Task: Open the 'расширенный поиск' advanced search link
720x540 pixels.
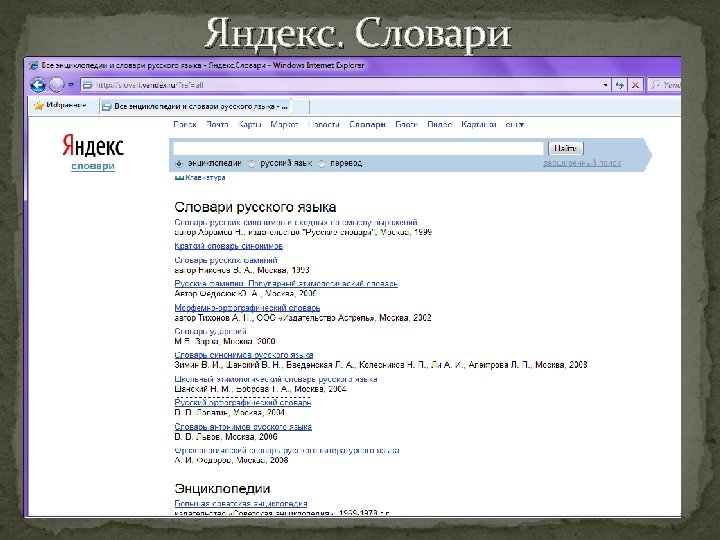Action: point(582,163)
